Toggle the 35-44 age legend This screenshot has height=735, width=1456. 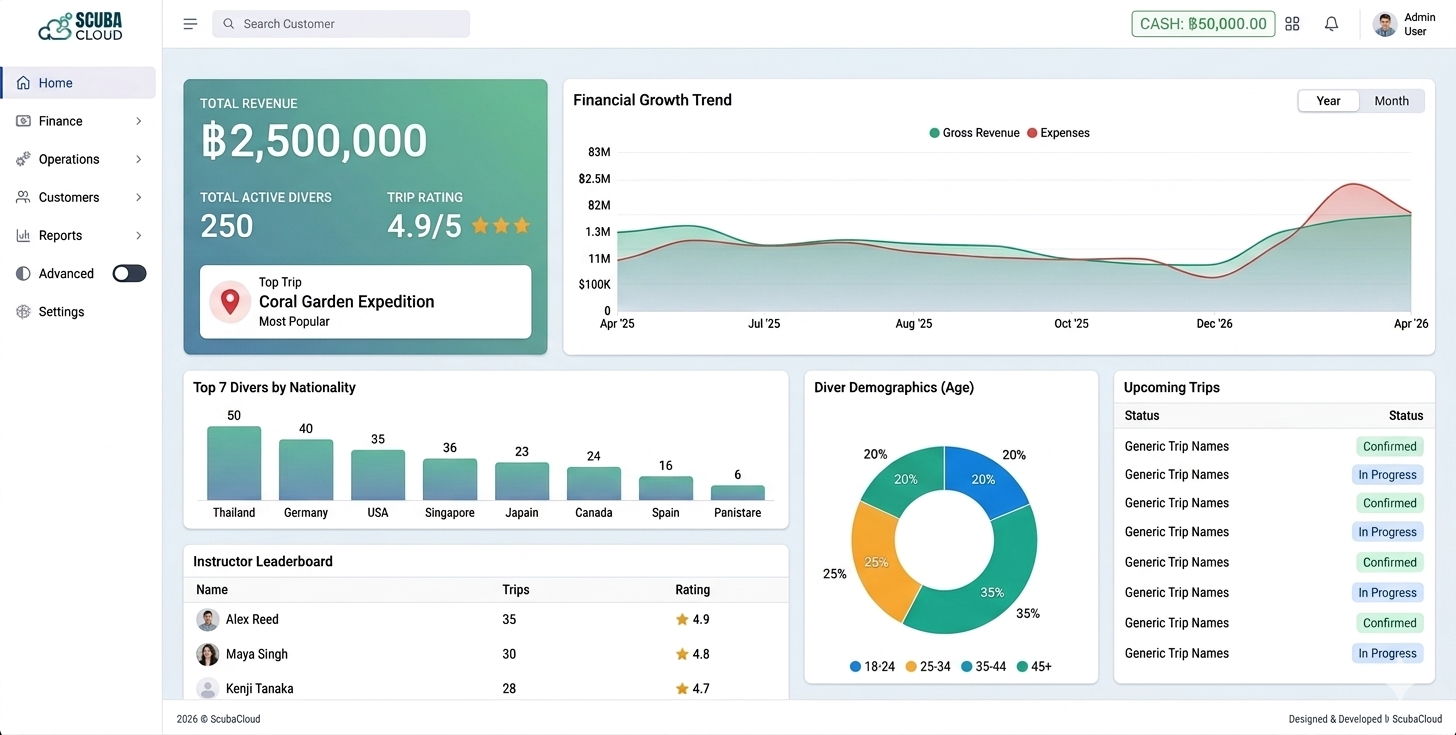point(984,666)
